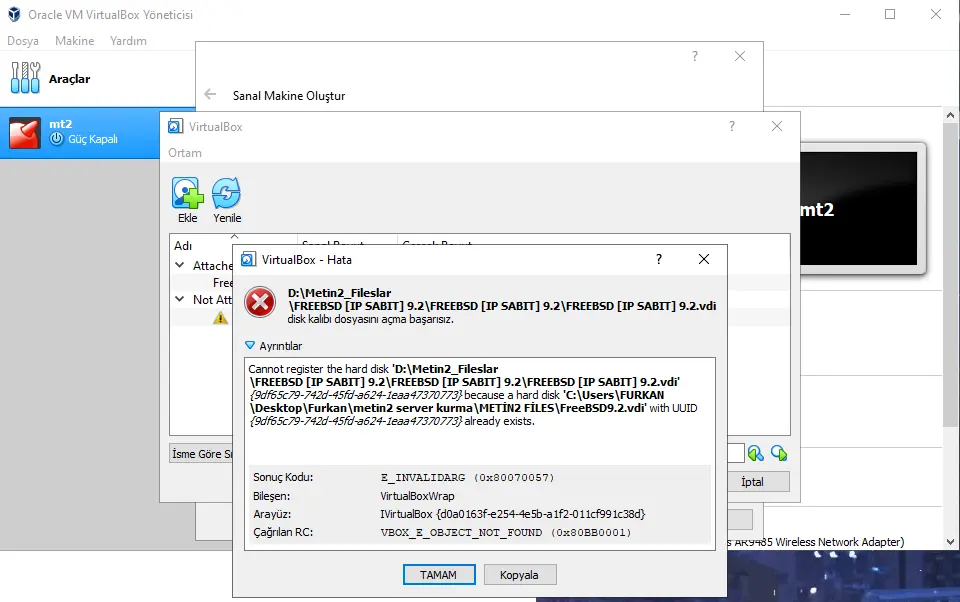
Task: Click the warning triangle disk entry
Action: 220,317
